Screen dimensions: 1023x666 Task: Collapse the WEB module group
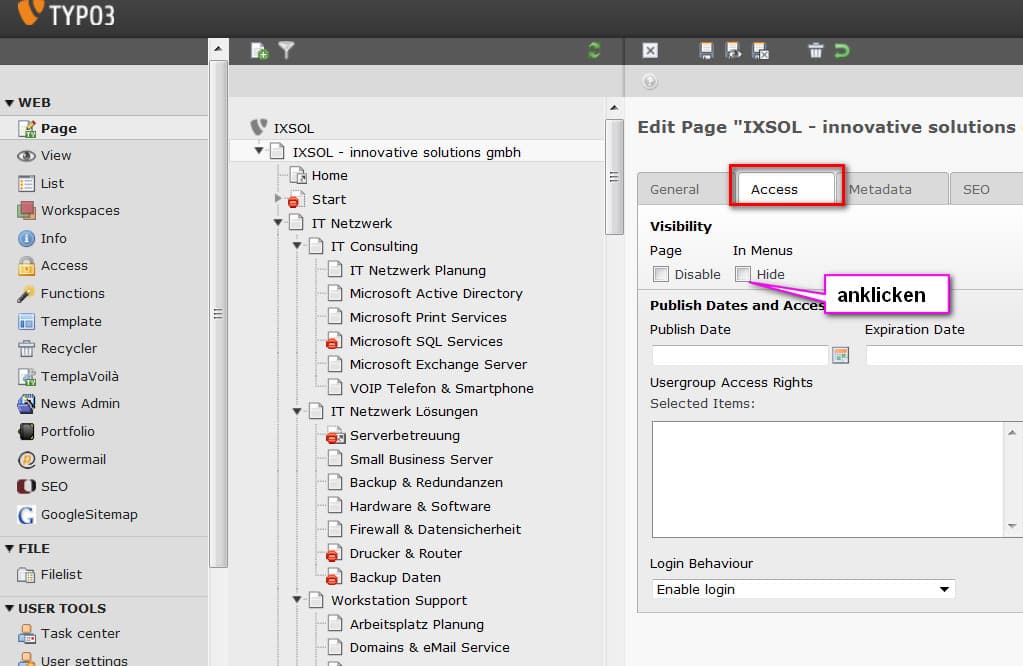[x=9, y=103]
